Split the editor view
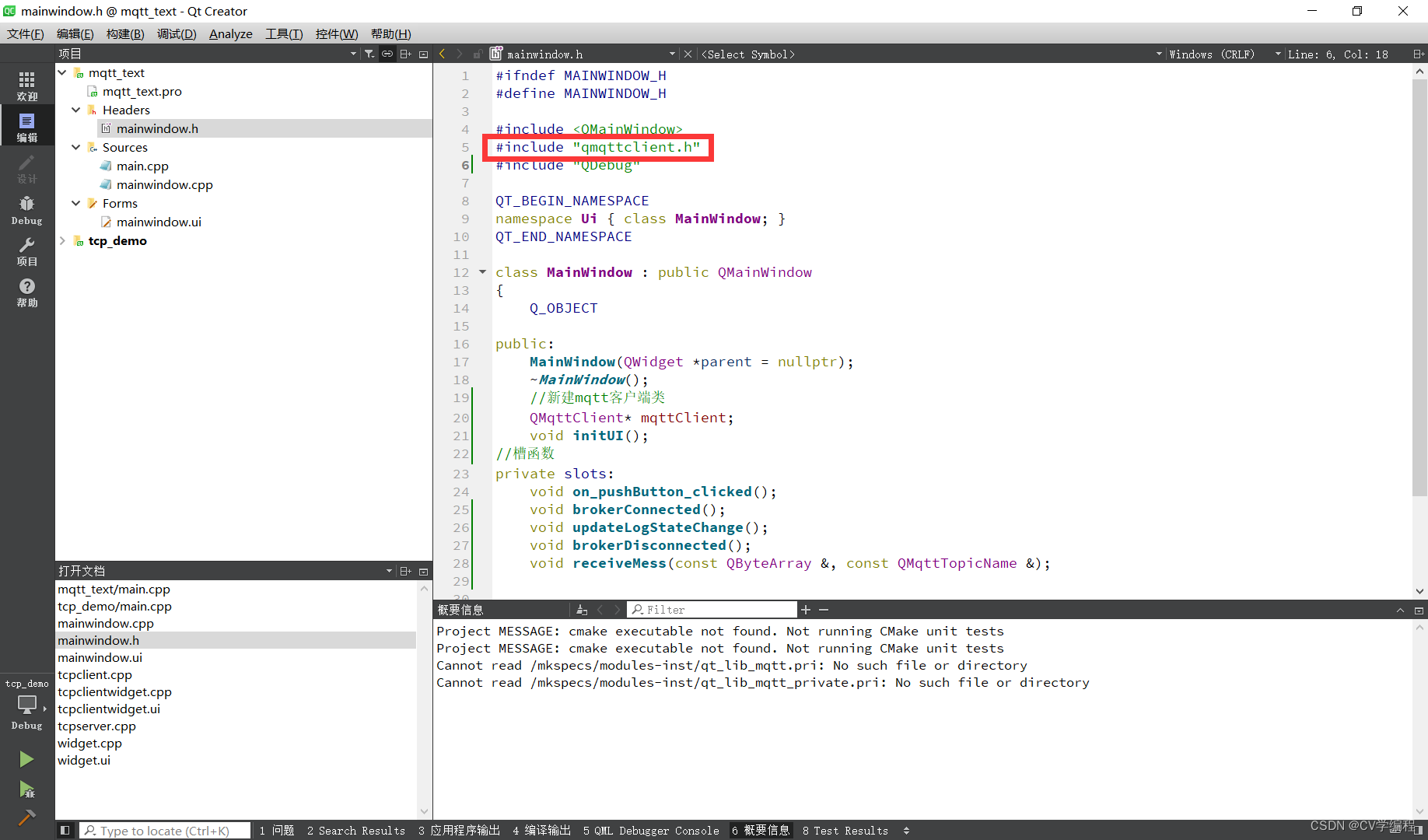The width and height of the screenshot is (1428, 840). [x=1419, y=54]
